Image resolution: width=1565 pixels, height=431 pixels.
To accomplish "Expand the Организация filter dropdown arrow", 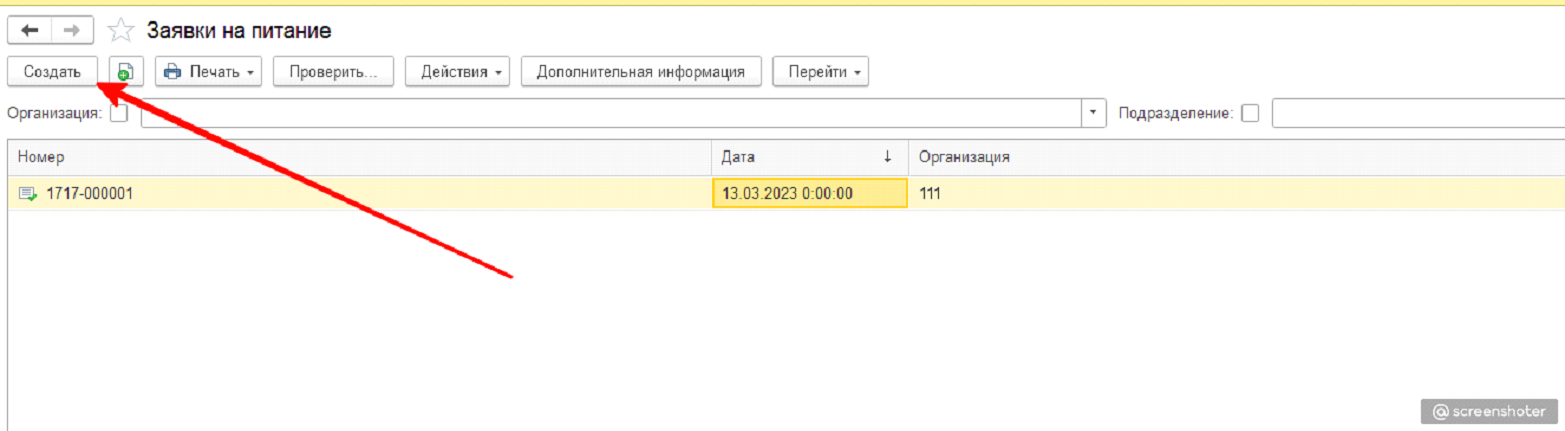I will 1095,113.
